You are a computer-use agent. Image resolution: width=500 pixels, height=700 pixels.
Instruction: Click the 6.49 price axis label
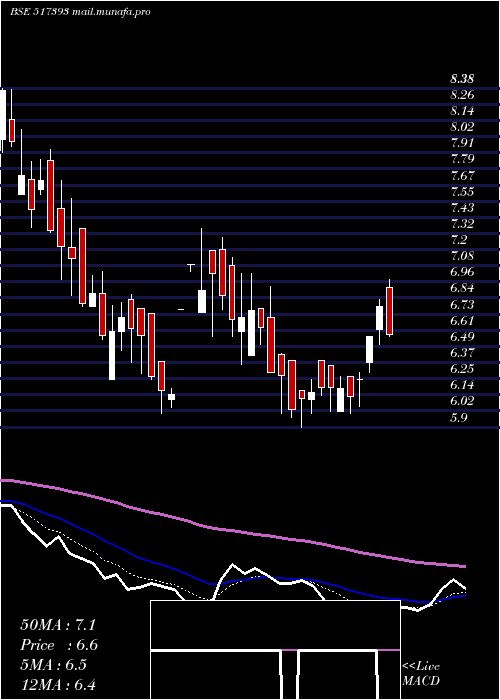462,337
